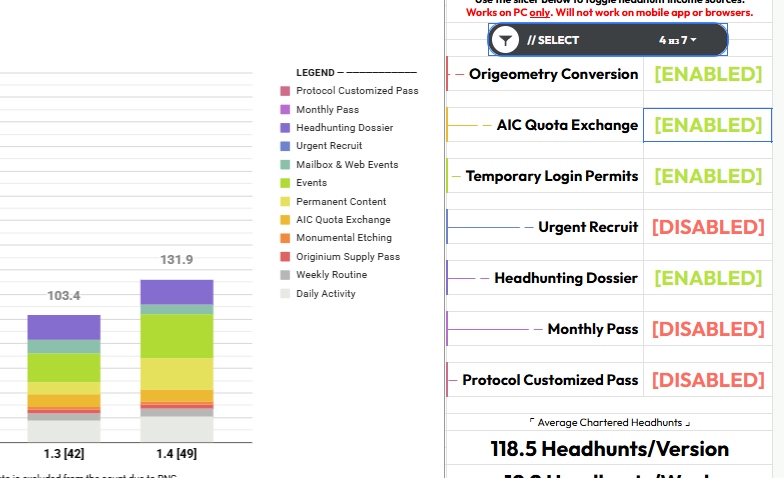Viewport: 784px width, 478px height.
Task: Click Daily Activity legend swatch
Action: pyautogui.click(x=285, y=294)
